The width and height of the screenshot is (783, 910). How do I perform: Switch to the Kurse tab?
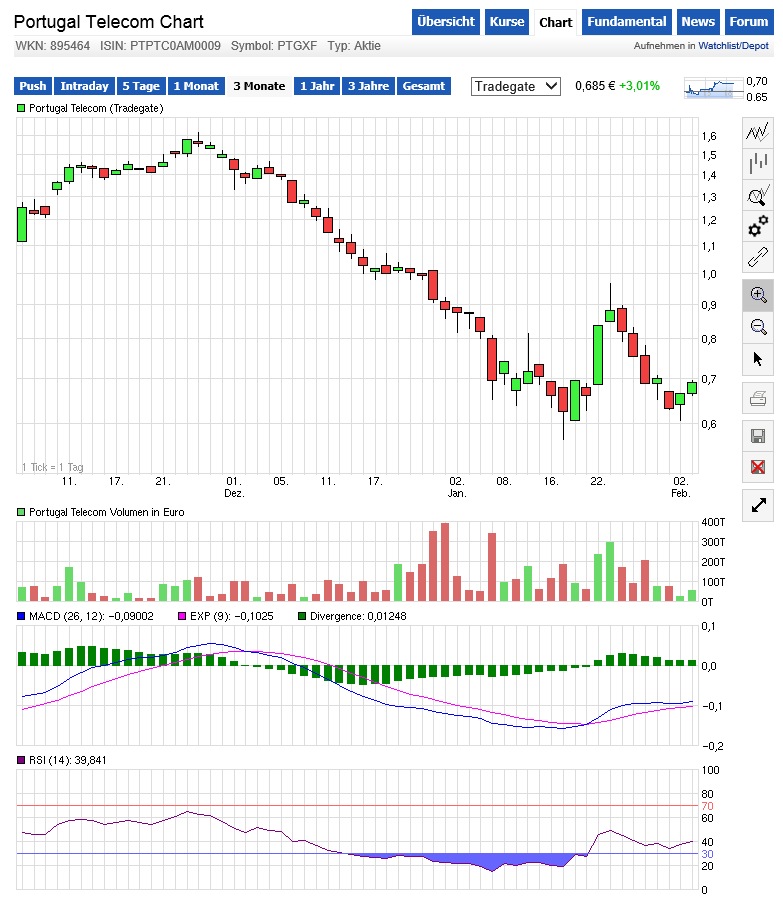tap(507, 22)
